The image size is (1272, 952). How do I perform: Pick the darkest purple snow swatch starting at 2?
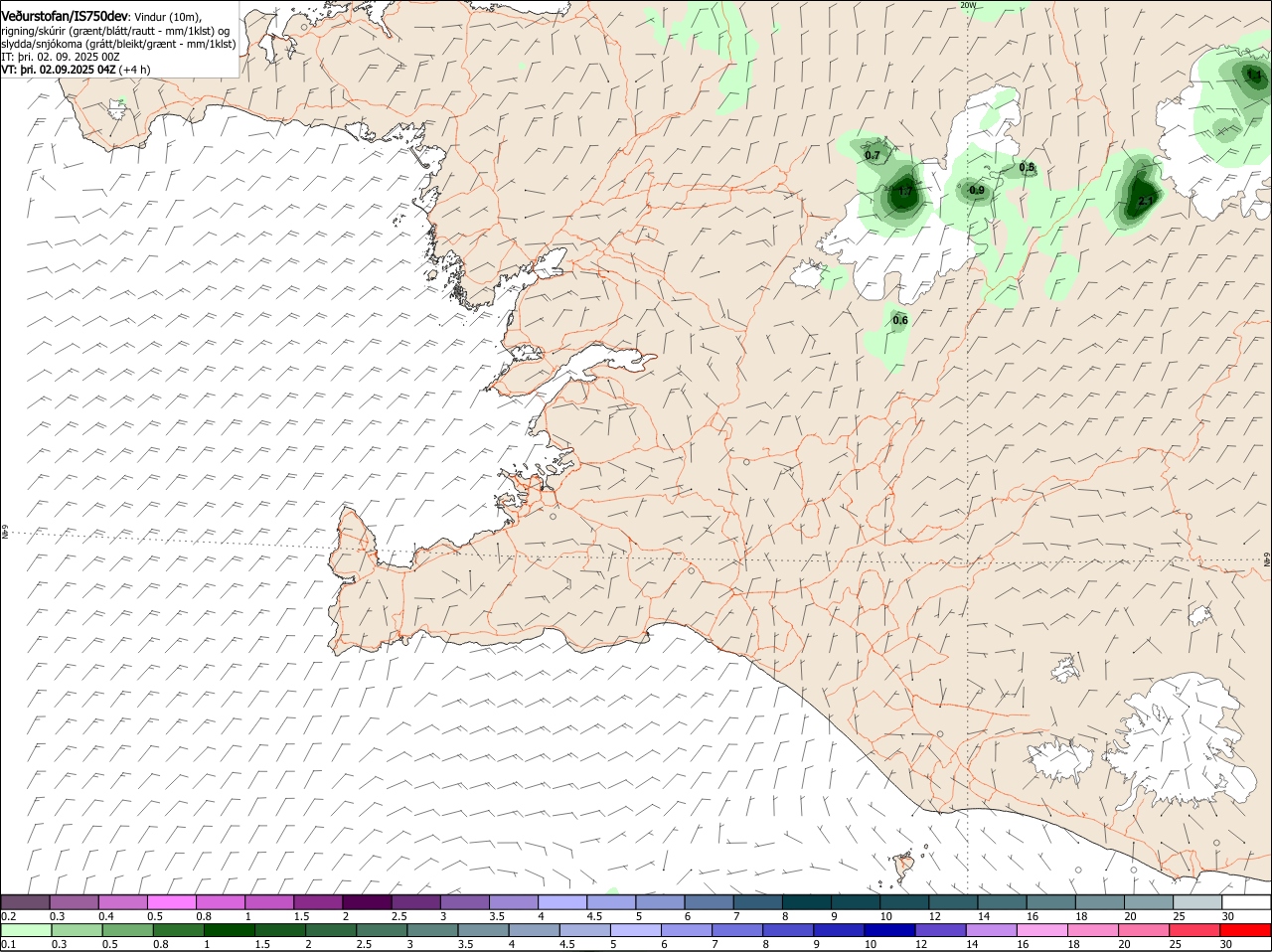point(368,901)
